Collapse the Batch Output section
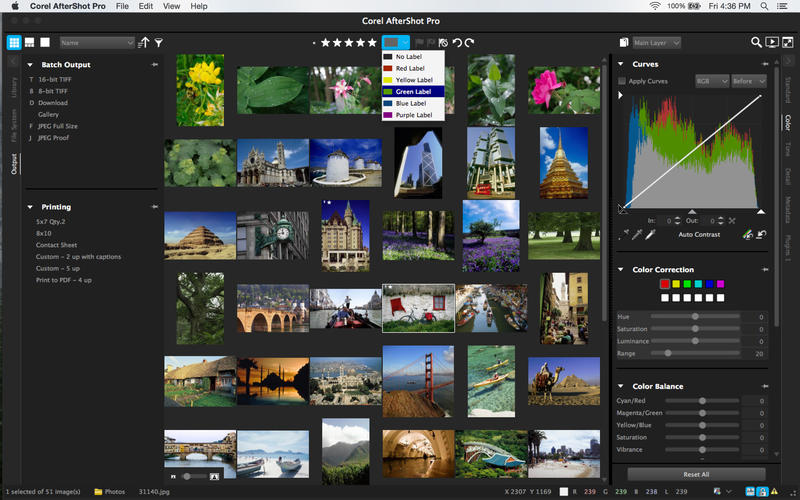Viewport: 800px width, 500px height. [31, 65]
